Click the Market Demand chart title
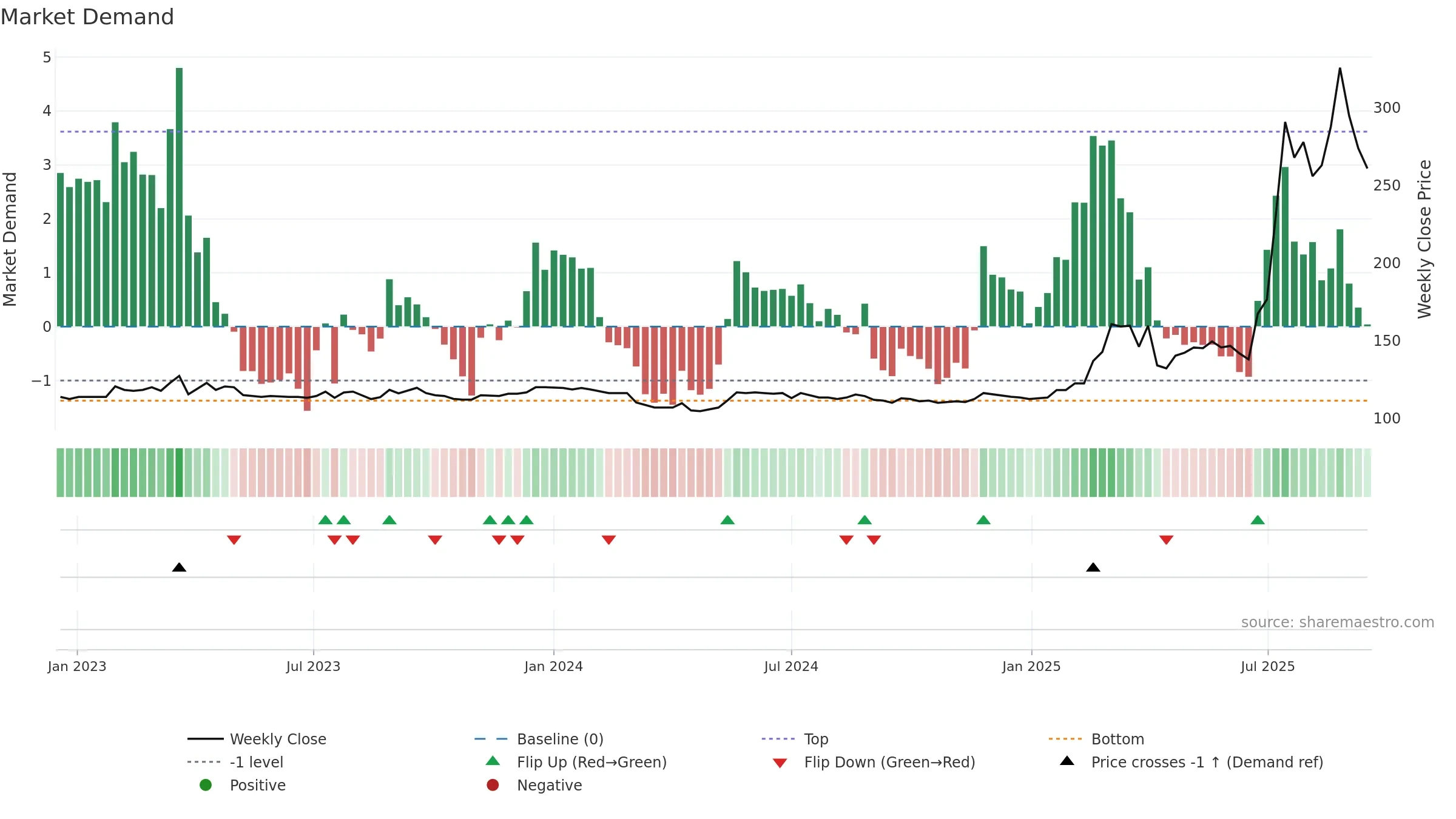 [x=87, y=17]
